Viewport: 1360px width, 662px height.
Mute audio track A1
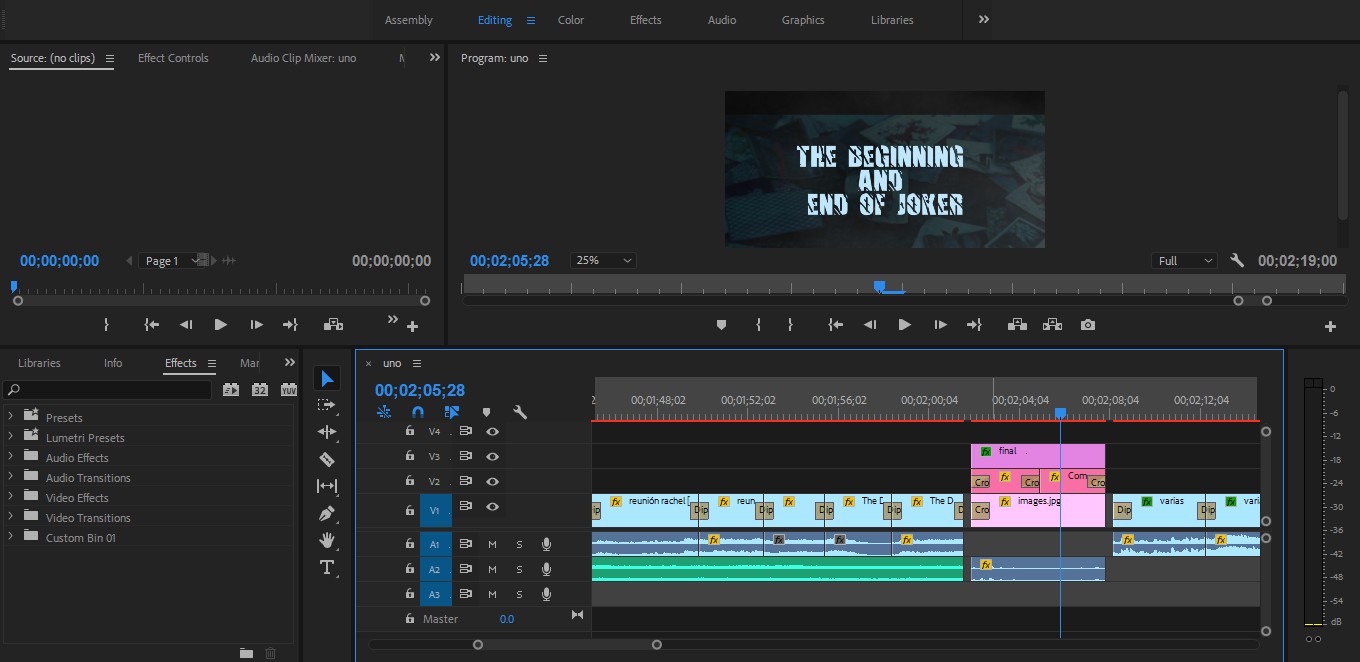click(x=492, y=544)
